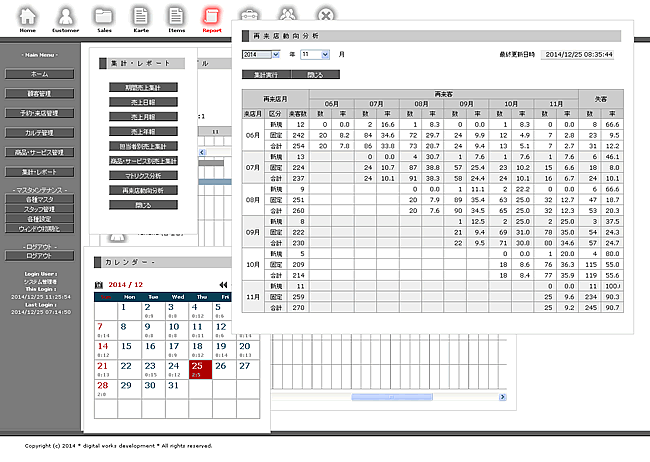Click the last update field 2014/12/25 08:35:44
Viewport: 650px width, 462px height.
(x=578, y=54)
